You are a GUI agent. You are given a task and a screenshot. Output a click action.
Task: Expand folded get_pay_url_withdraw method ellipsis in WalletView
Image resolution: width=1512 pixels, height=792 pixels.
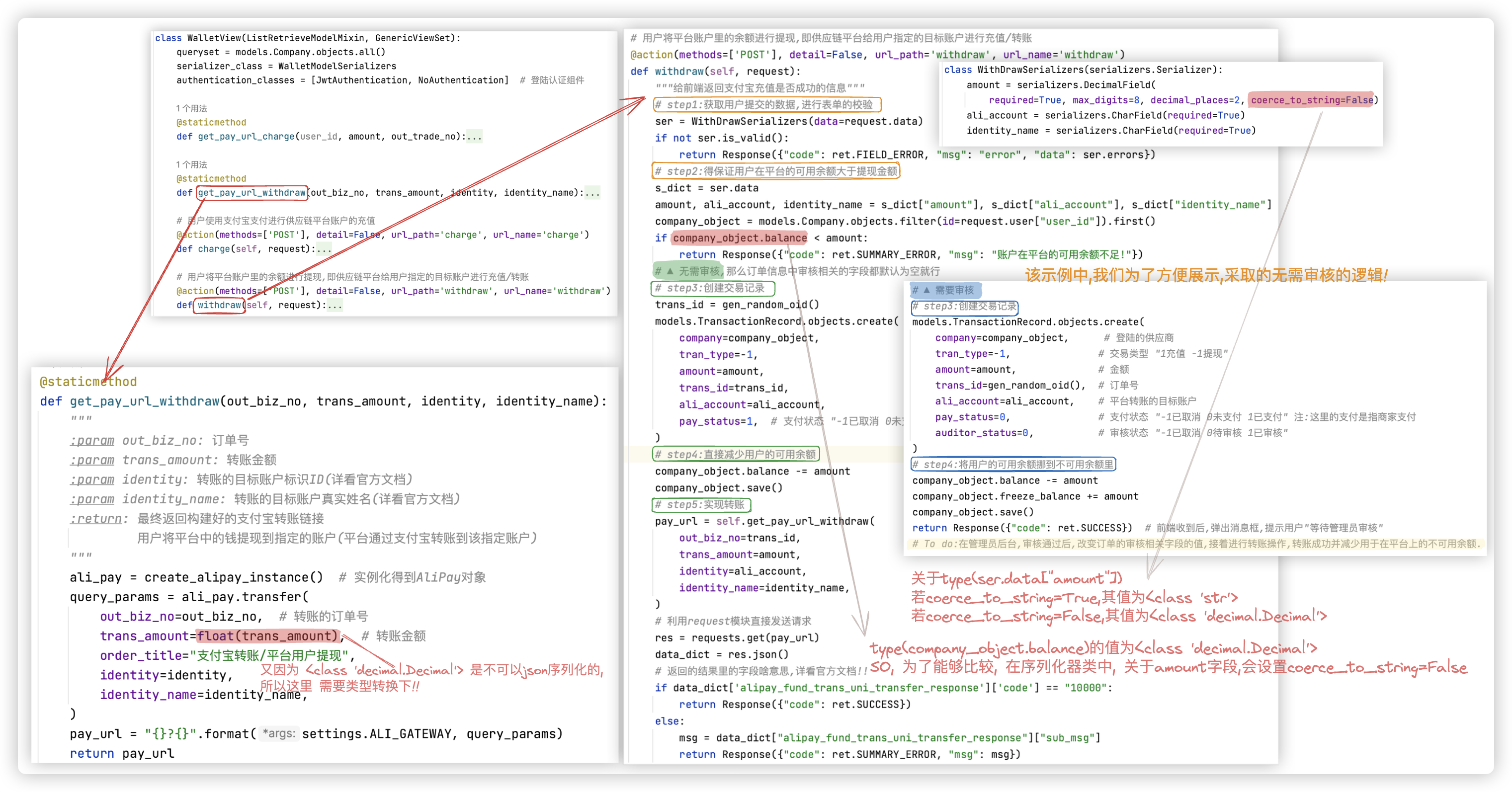coord(592,193)
